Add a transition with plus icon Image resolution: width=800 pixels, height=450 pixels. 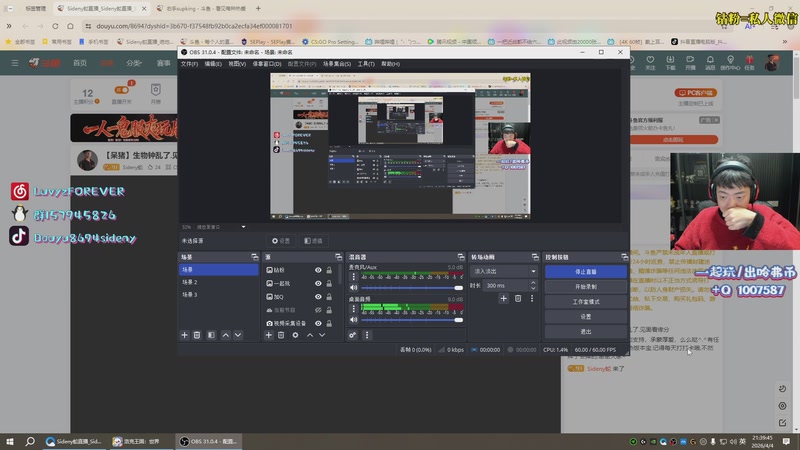pyautogui.click(x=504, y=298)
